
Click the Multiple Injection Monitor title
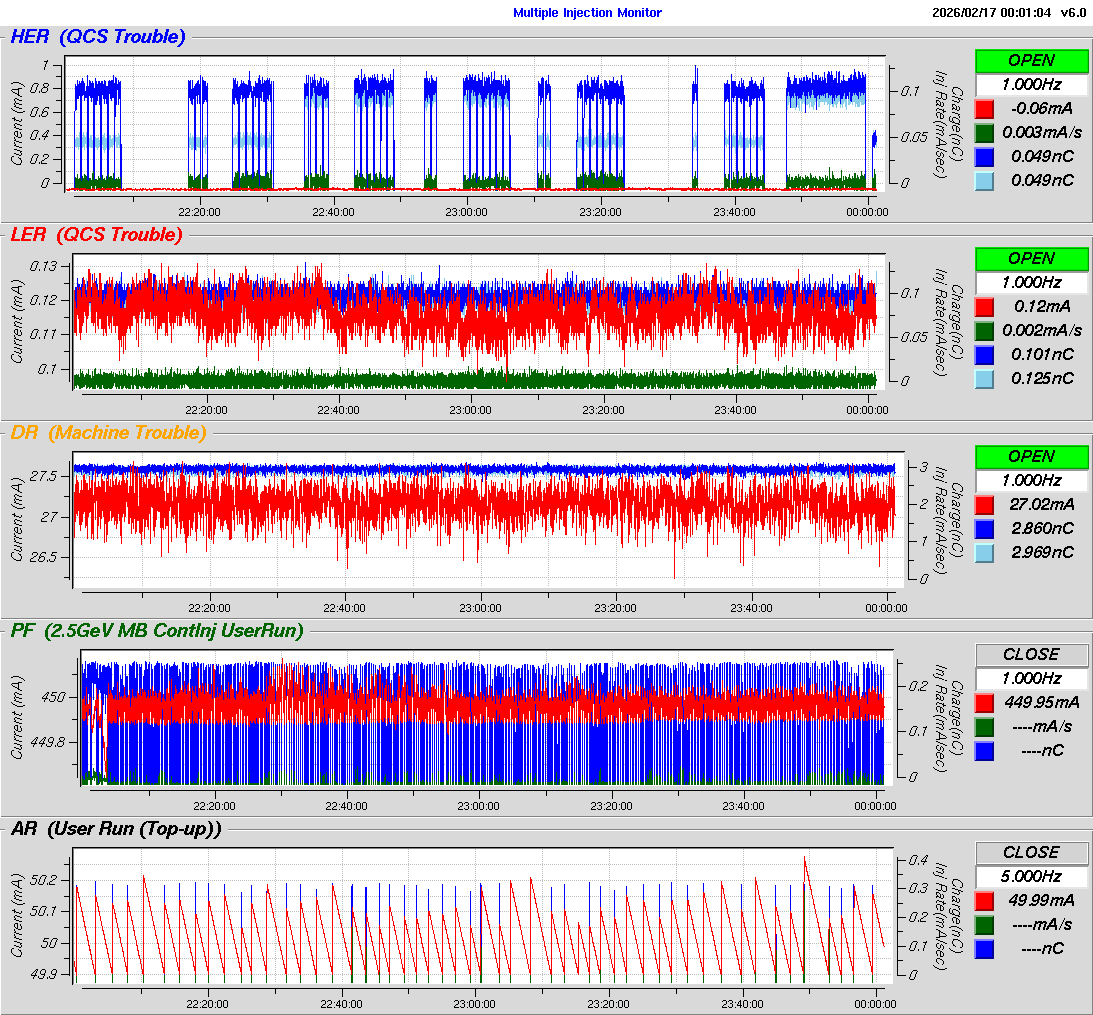click(587, 13)
